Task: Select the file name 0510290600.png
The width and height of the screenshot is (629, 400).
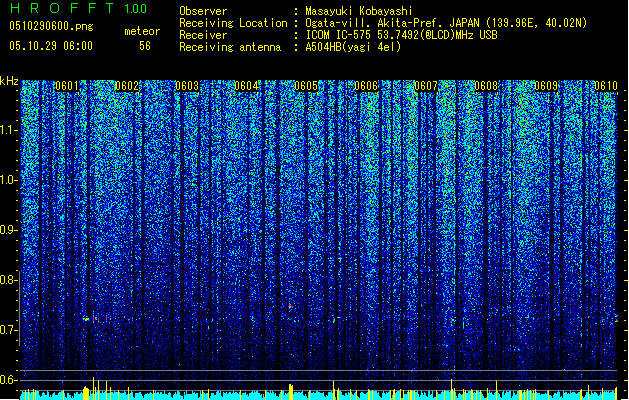Action: click(51, 26)
